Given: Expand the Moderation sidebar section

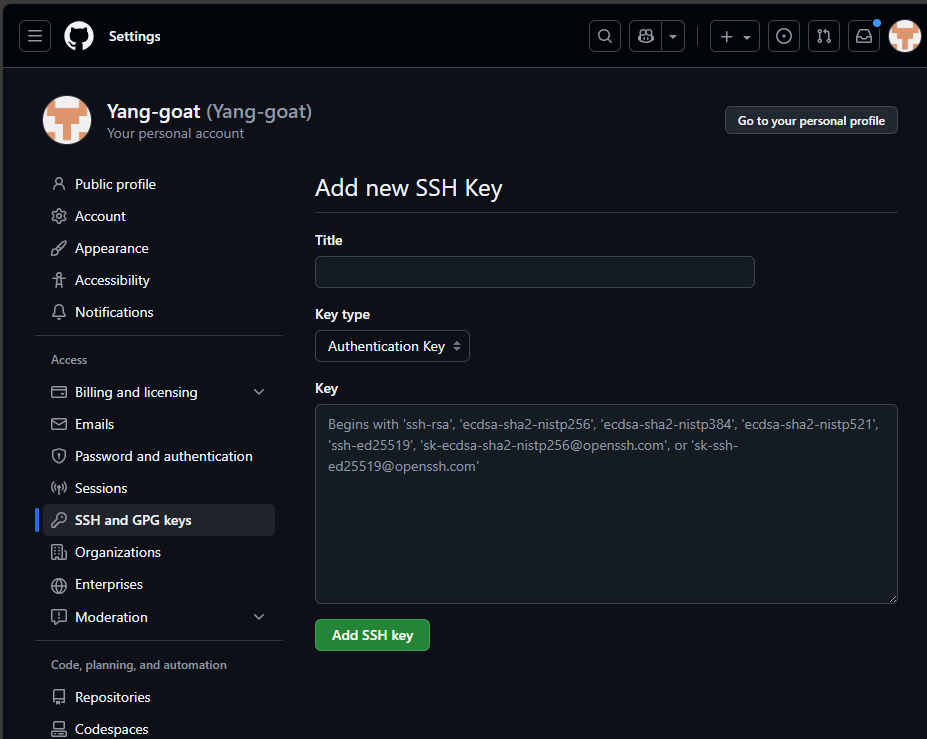Looking at the screenshot, I should tap(259, 617).
